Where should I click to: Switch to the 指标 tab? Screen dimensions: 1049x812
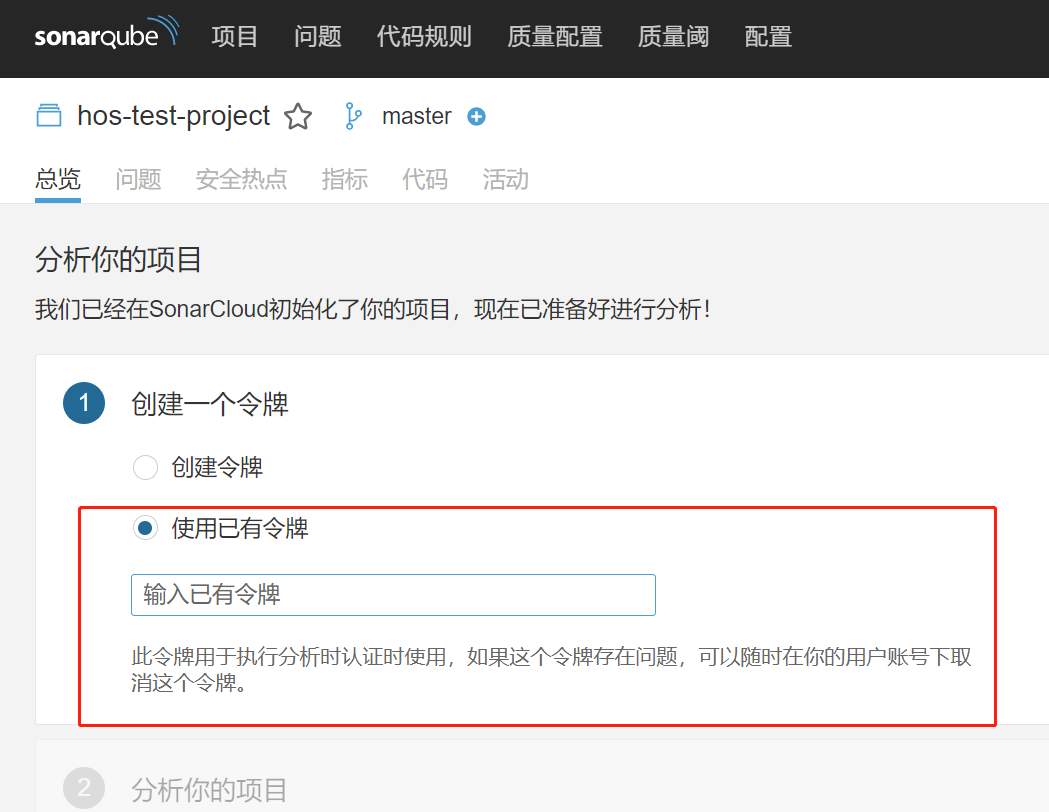[x=344, y=179]
